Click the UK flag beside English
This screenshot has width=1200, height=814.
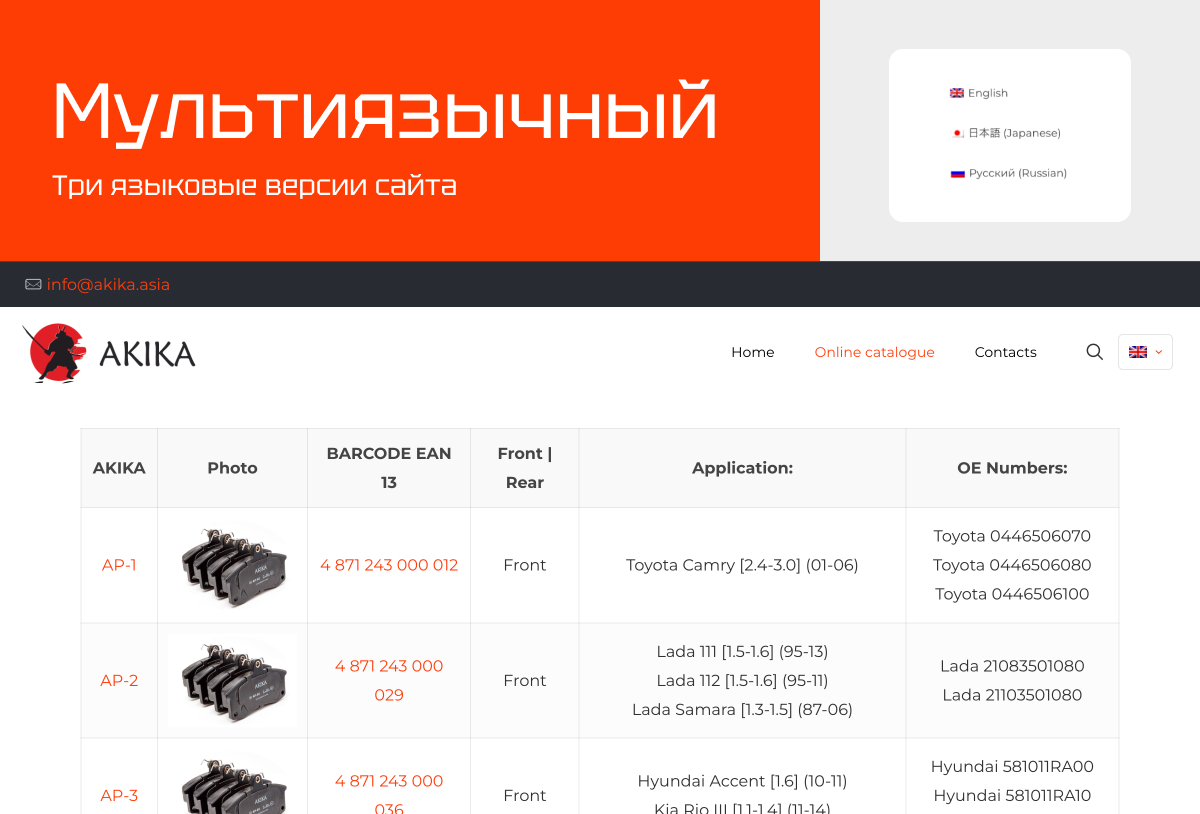coord(957,93)
